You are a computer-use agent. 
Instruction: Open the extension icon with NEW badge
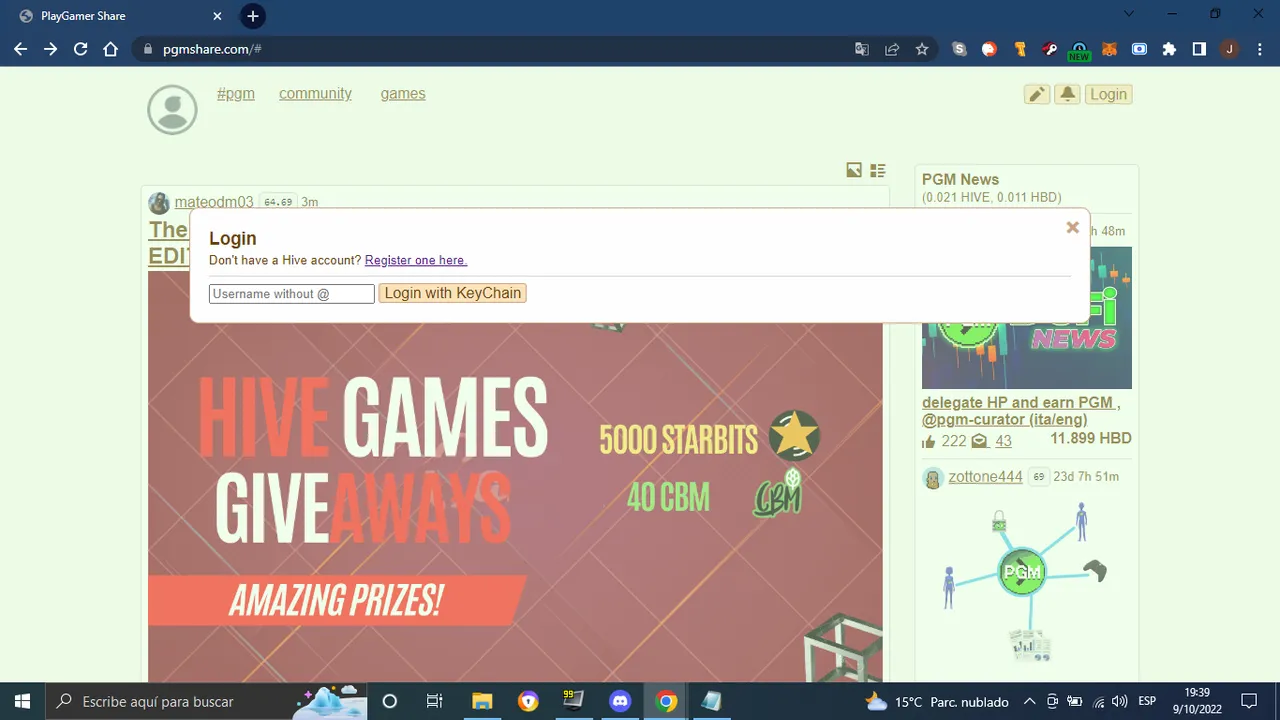coord(1079,50)
